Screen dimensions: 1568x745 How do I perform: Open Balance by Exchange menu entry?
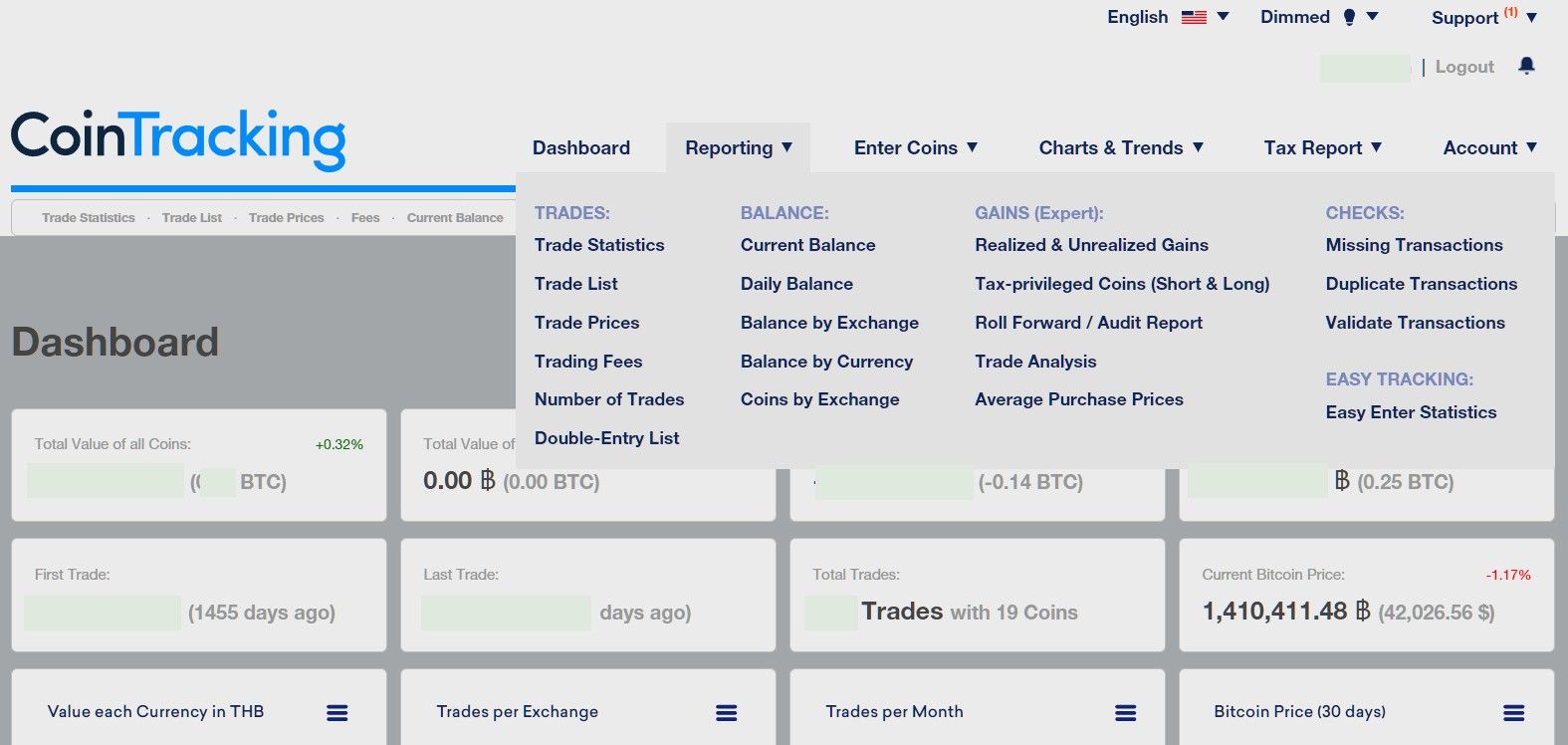829,323
